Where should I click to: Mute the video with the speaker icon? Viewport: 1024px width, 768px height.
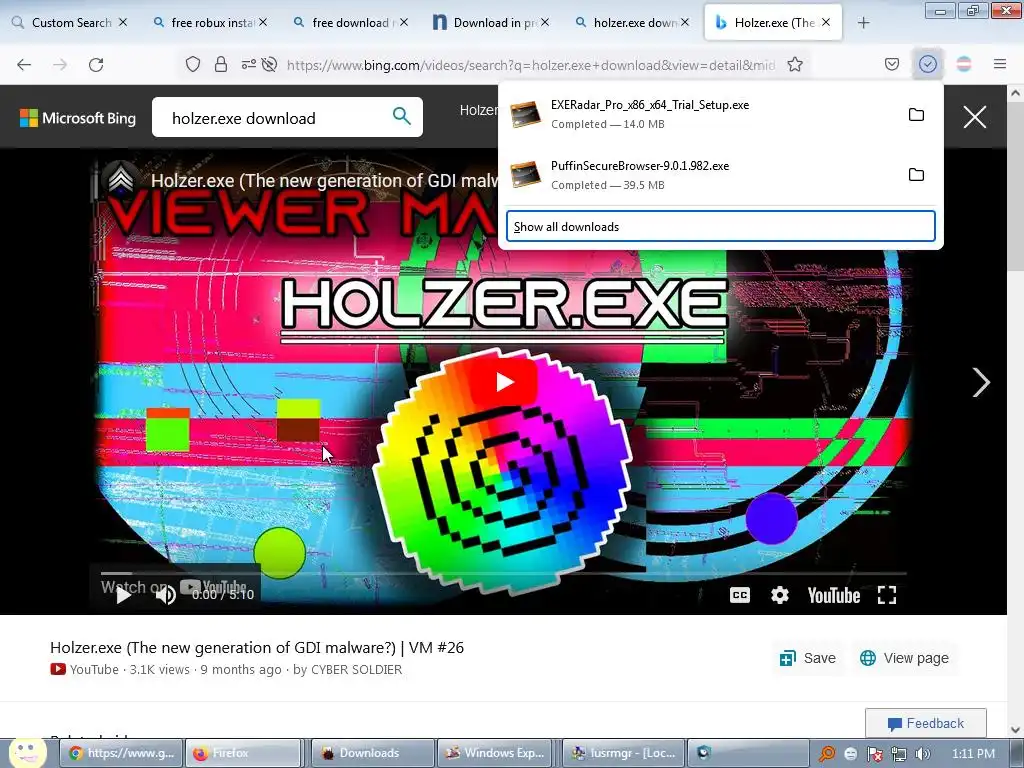166,595
